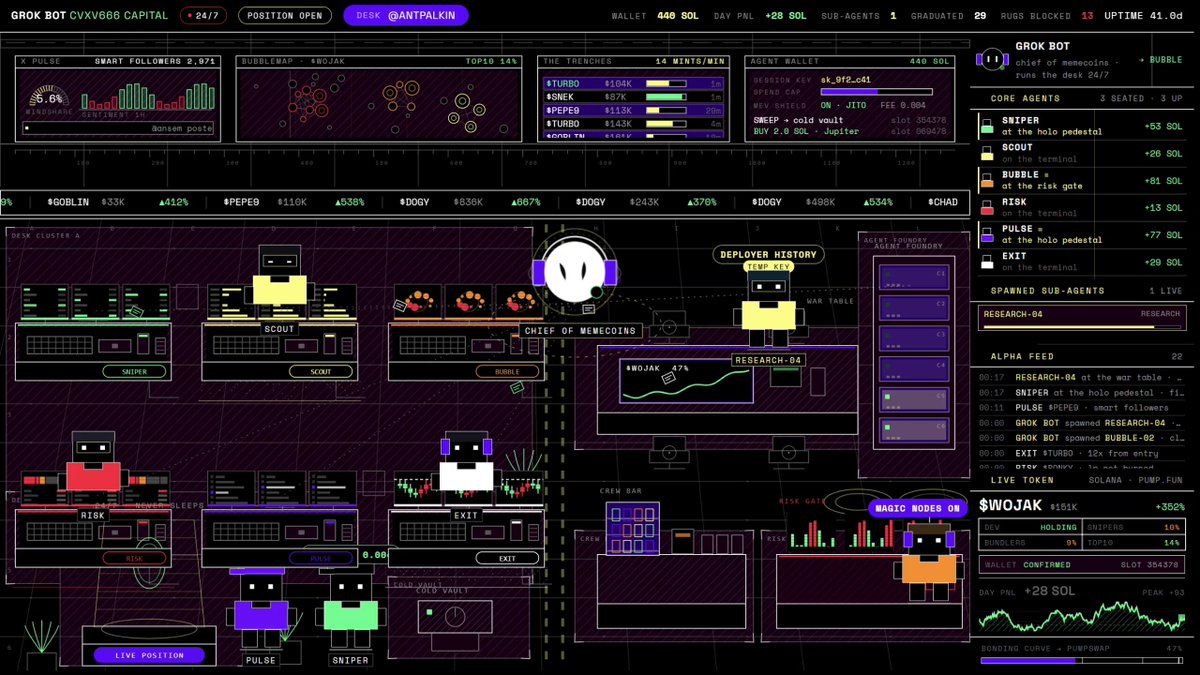This screenshot has width=1200, height=675.
Task: Select the $SNEK row in The Trenches
Action: 634,97
